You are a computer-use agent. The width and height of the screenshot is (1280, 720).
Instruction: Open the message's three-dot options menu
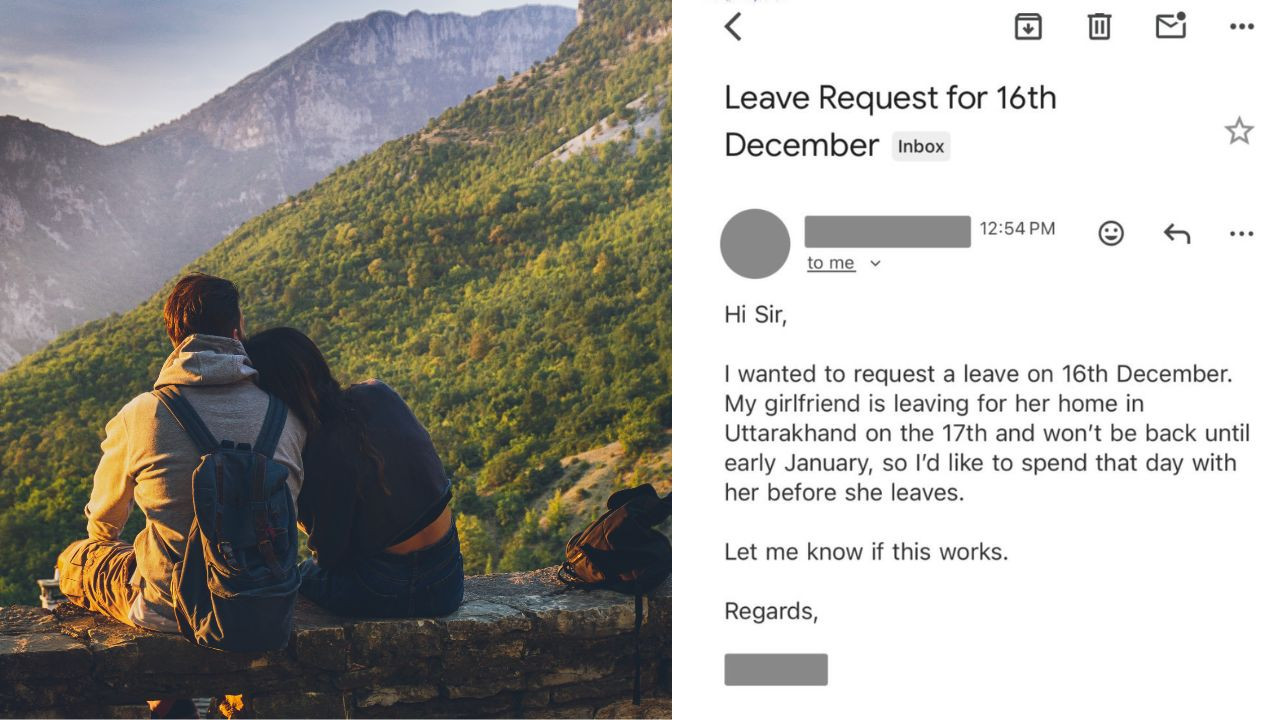click(x=1241, y=234)
